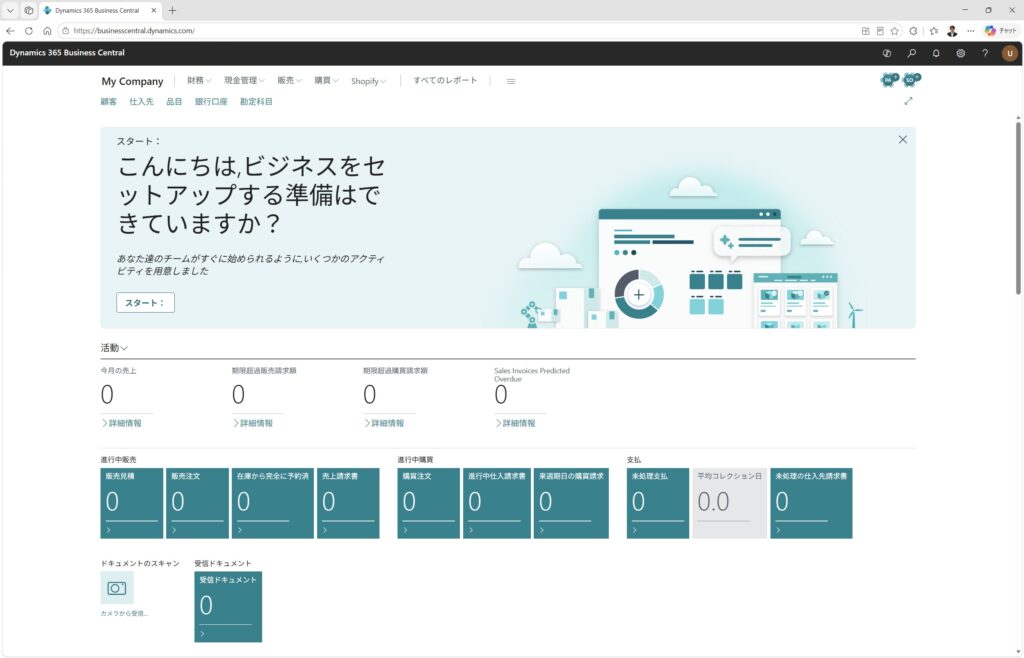Open the user account avatar U

click(1010, 54)
